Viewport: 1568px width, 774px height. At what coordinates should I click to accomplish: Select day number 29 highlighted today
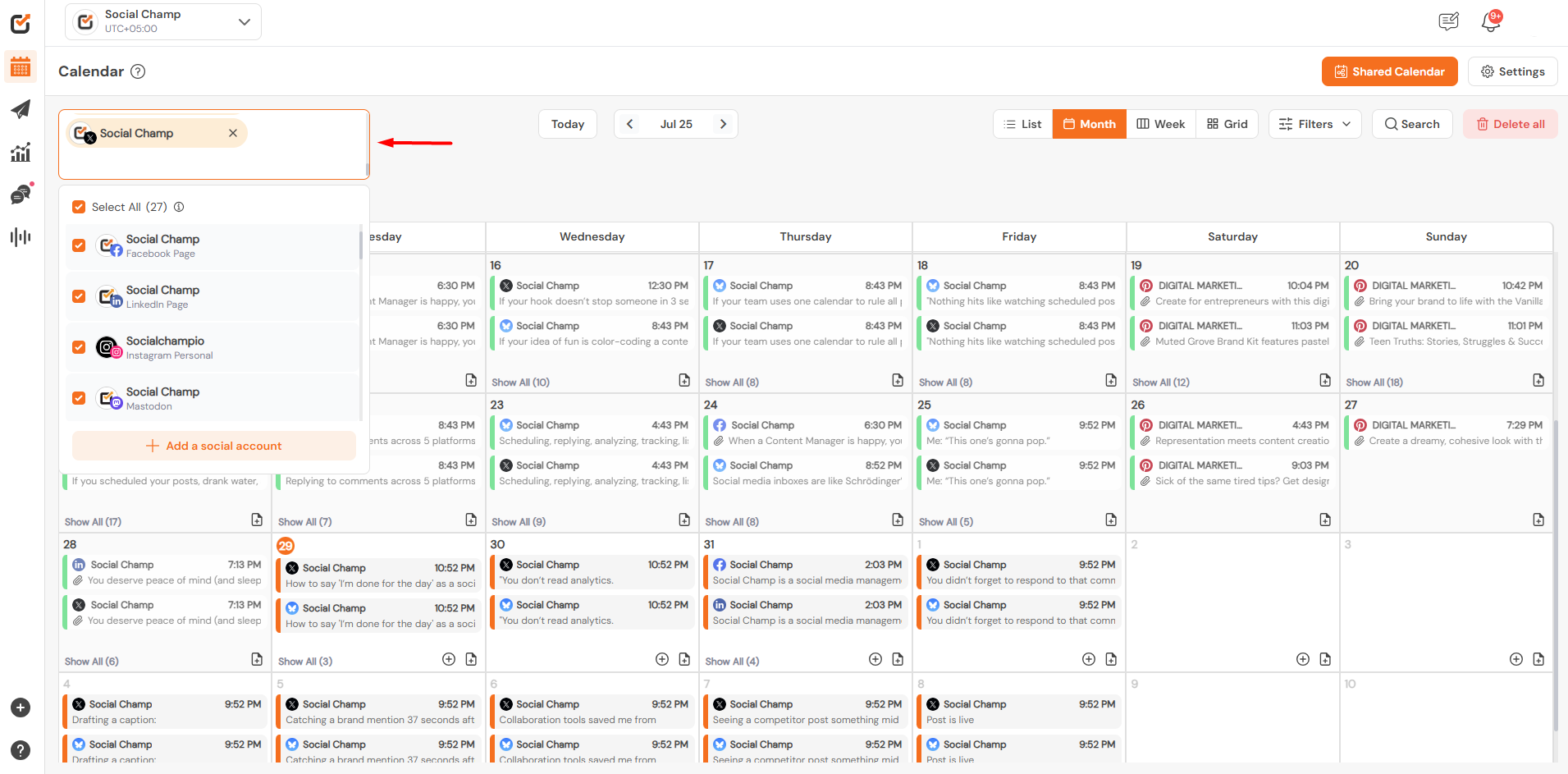pyautogui.click(x=286, y=546)
